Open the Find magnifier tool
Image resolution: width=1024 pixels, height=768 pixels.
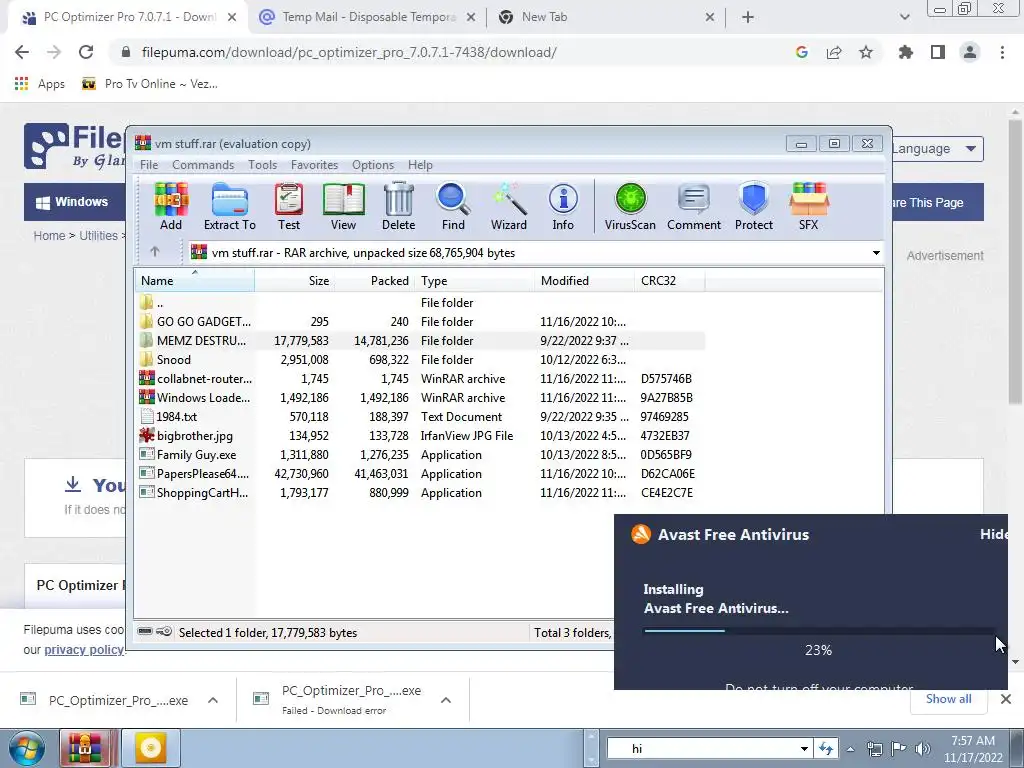(x=453, y=206)
